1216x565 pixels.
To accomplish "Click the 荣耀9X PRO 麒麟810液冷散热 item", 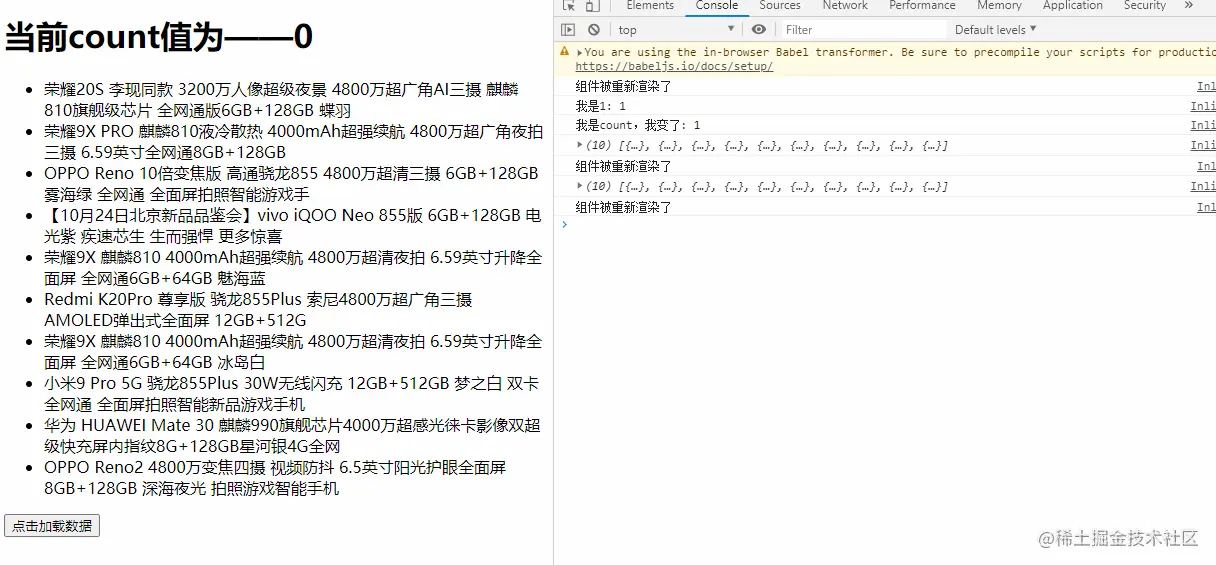I will 294,141.
